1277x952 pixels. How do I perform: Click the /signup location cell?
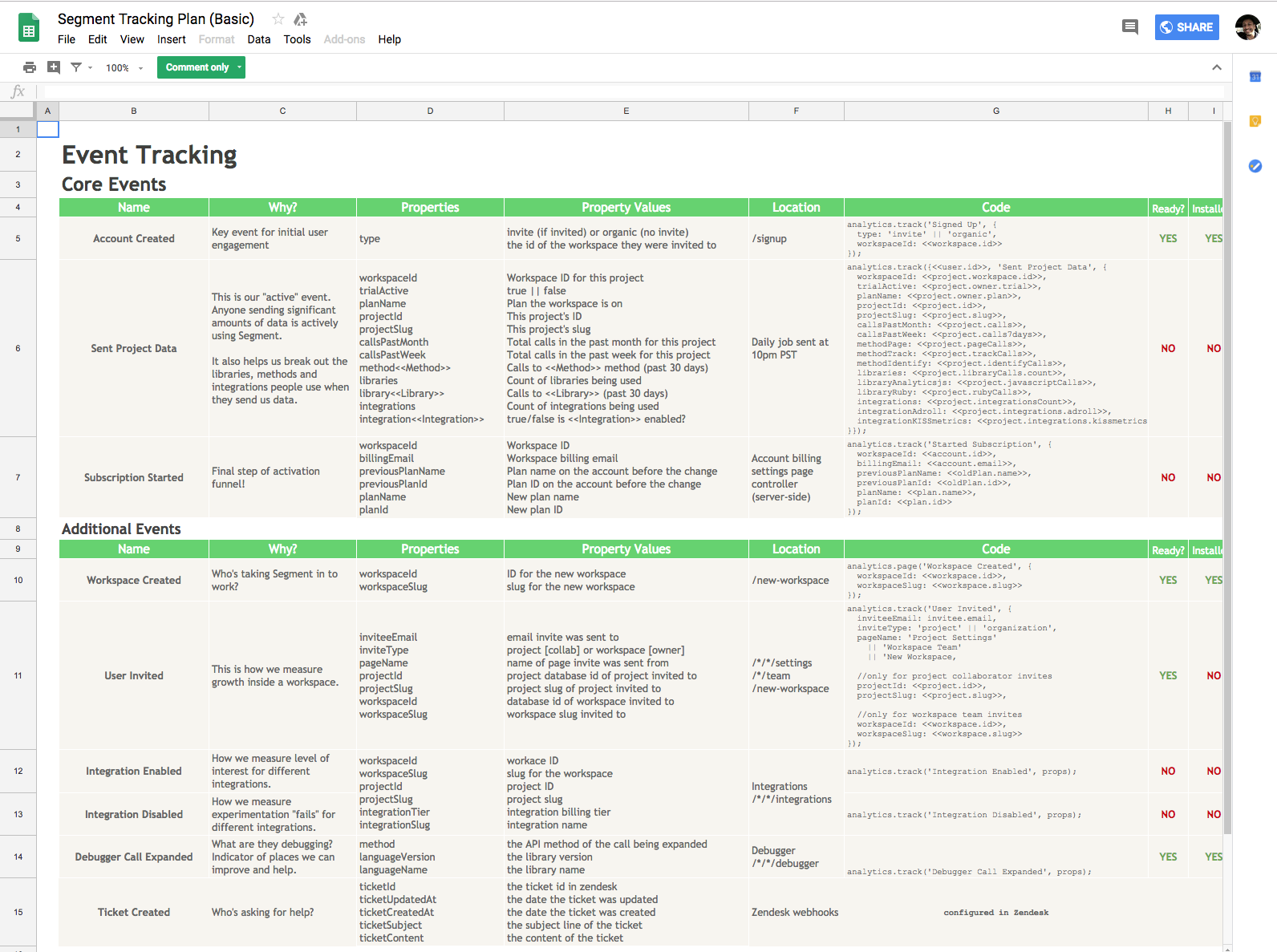point(796,238)
